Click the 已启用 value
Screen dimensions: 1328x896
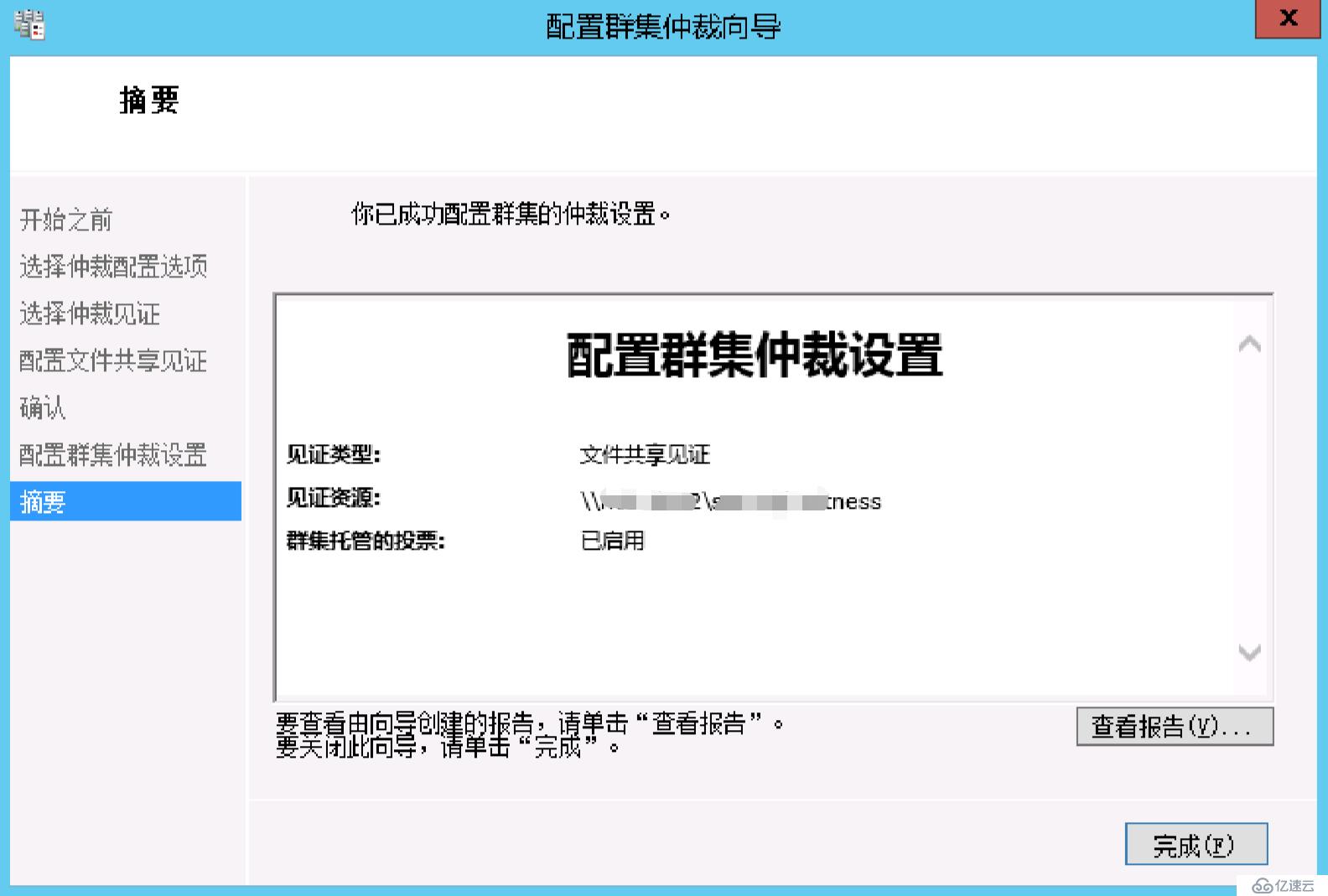[x=612, y=541]
